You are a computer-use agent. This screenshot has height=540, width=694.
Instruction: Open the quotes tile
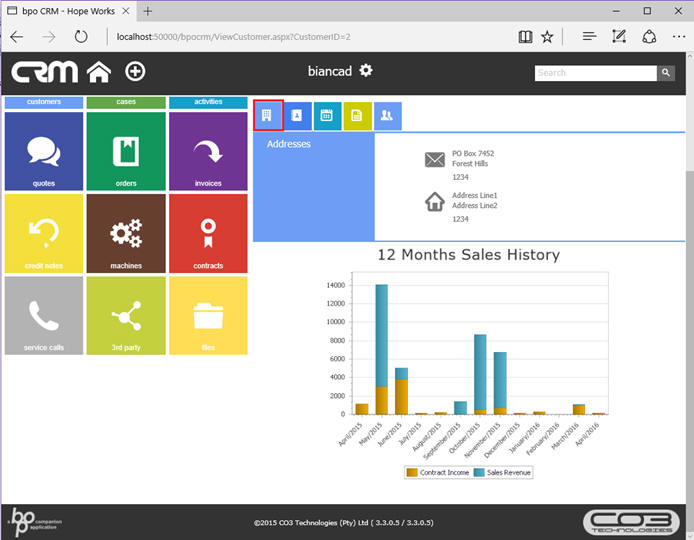(x=44, y=151)
